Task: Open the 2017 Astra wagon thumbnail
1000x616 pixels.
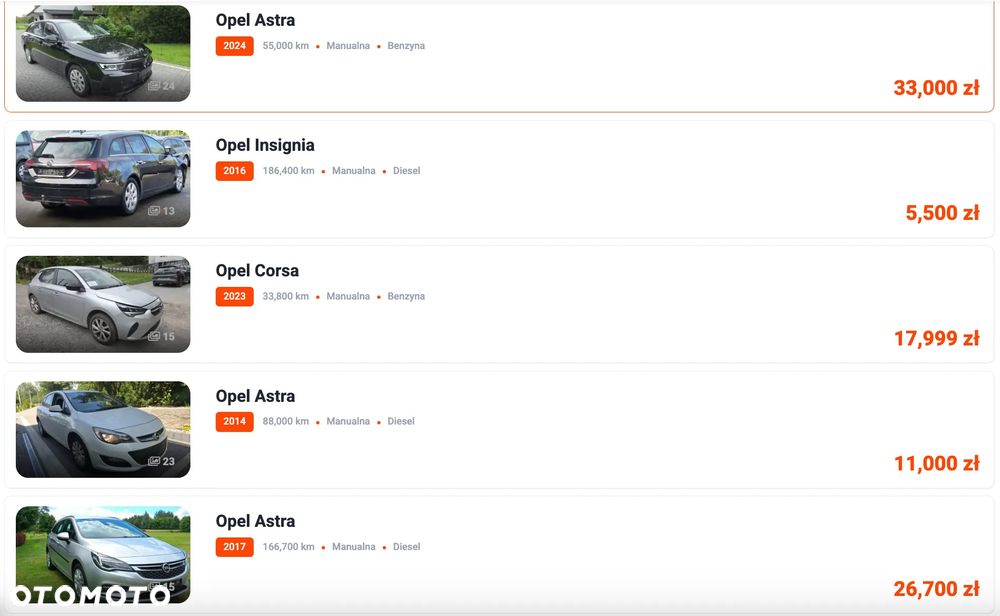Action: click(103, 555)
